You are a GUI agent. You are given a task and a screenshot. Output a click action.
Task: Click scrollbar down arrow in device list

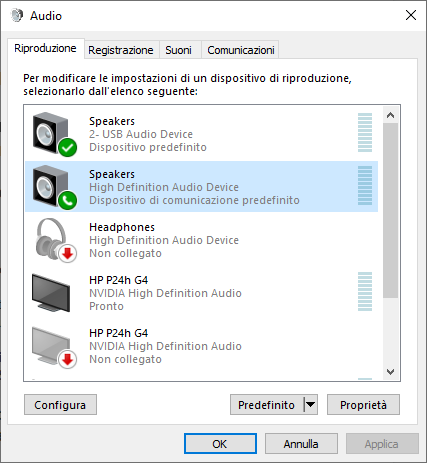pos(390,371)
